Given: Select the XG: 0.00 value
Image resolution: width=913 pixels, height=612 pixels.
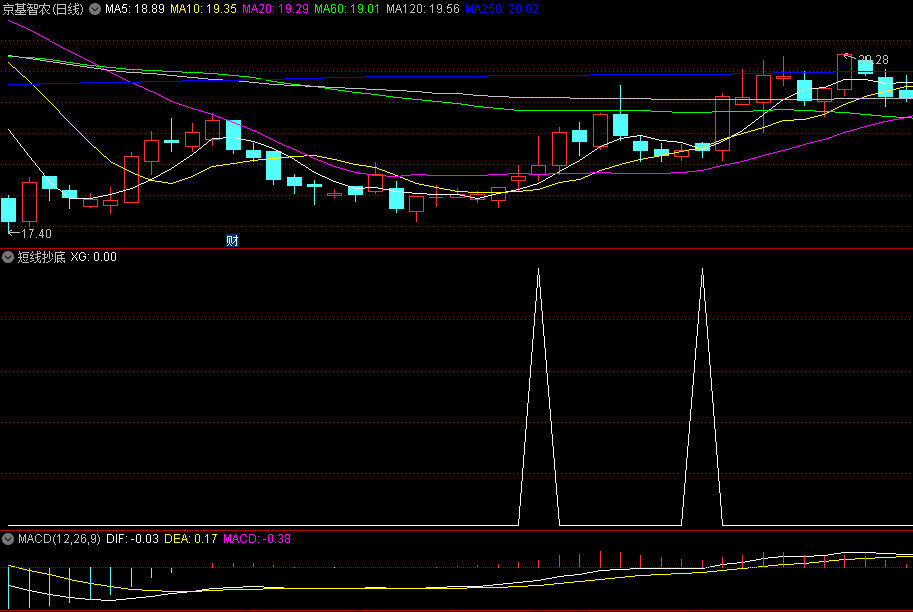Looking at the screenshot, I should click(x=94, y=257).
